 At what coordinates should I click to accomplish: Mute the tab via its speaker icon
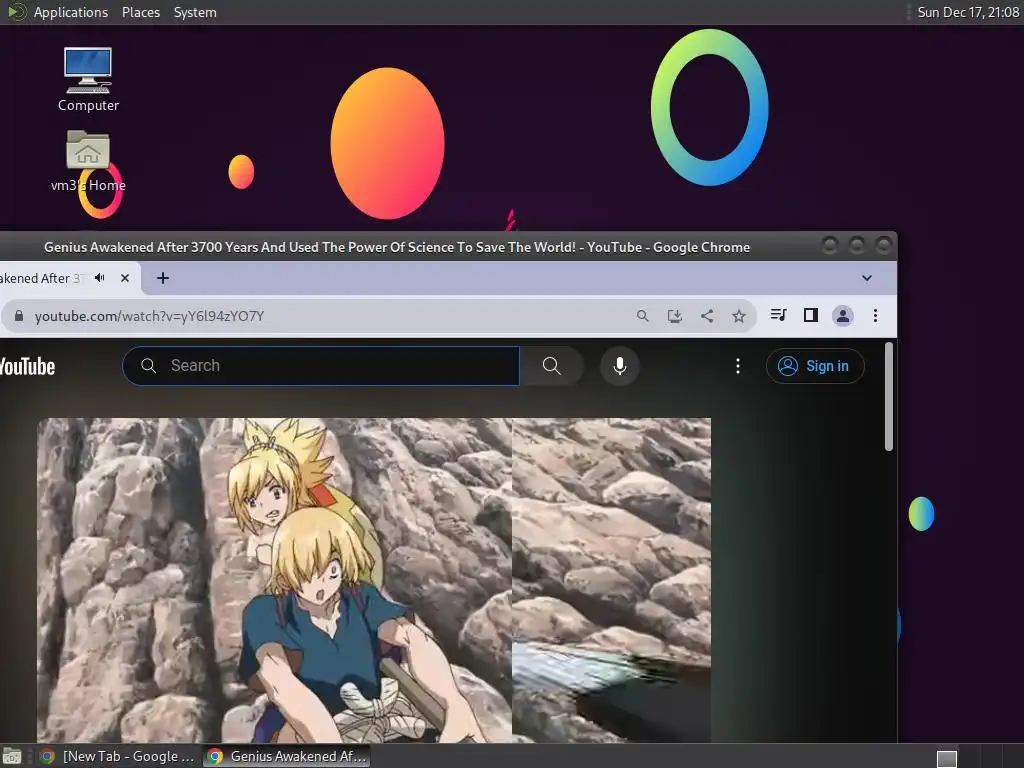click(99, 278)
